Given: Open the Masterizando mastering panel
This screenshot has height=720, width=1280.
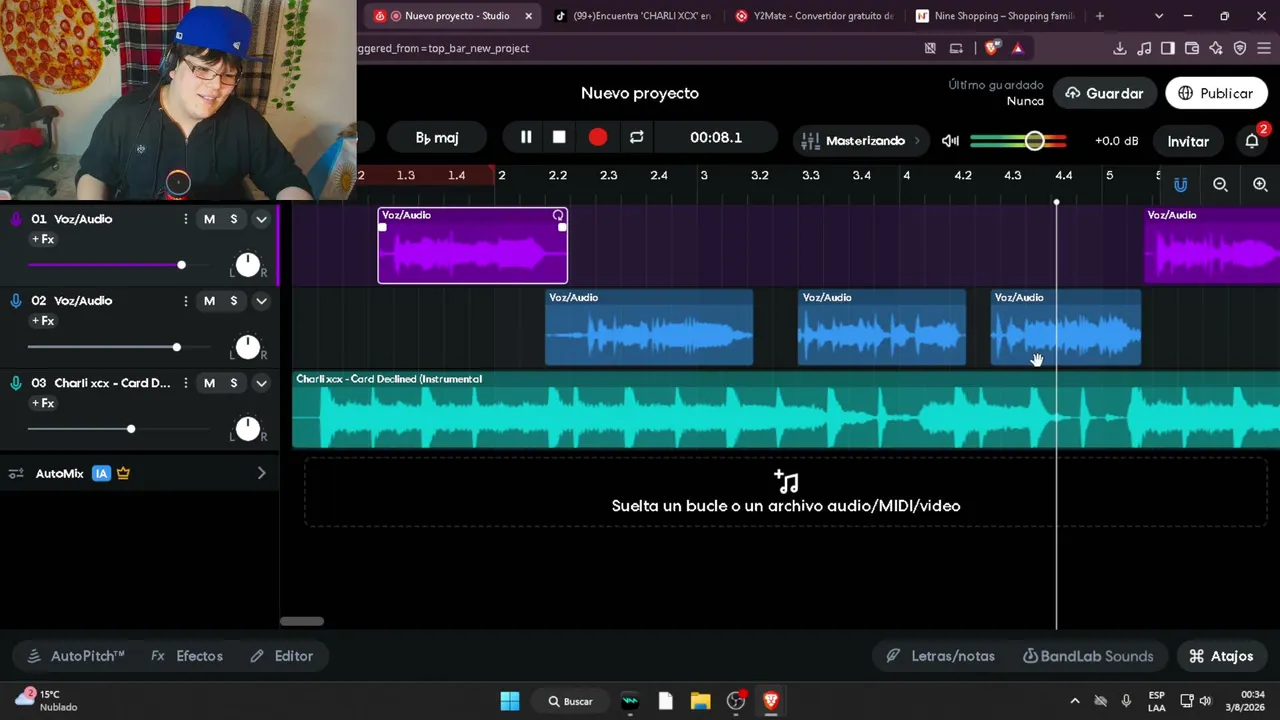Looking at the screenshot, I should (x=860, y=141).
